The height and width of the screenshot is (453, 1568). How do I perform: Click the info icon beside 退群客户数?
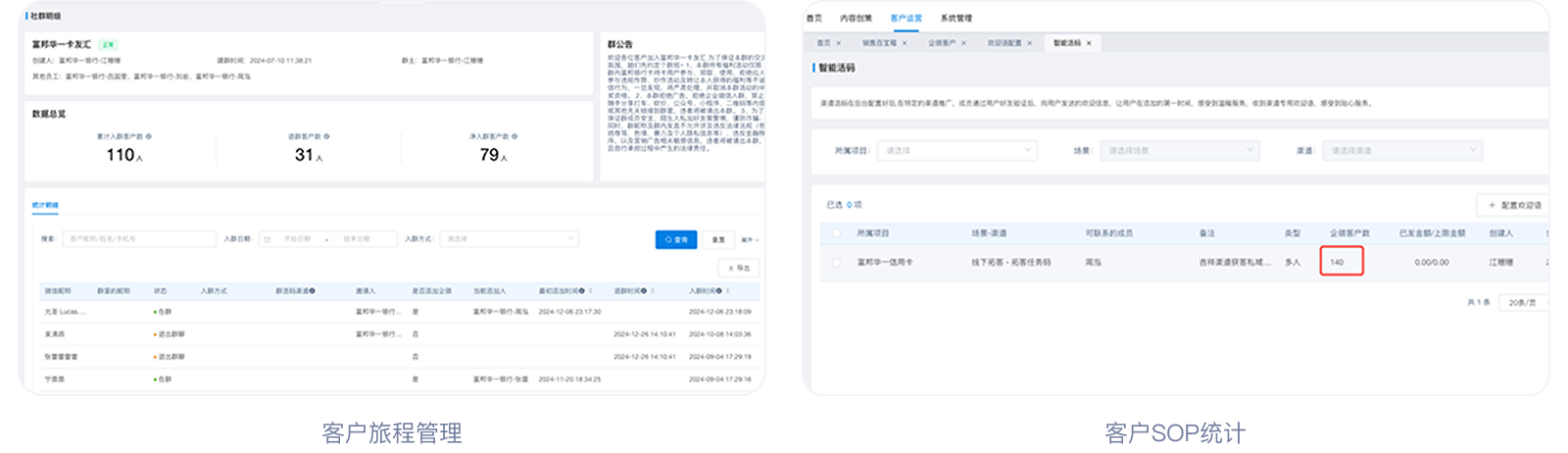pyautogui.click(x=326, y=136)
